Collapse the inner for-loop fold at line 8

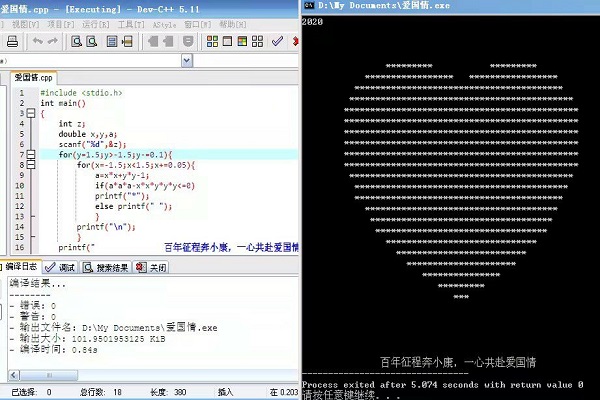(x=31, y=165)
